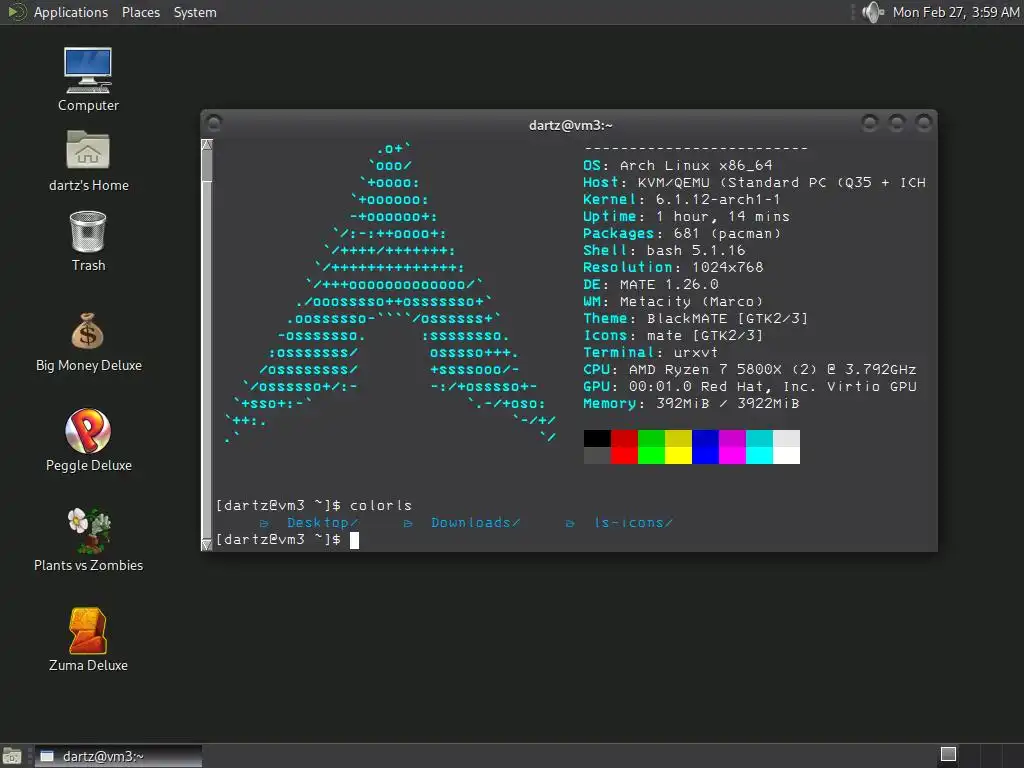
Task: Click the clock showing Mon Feb 27
Action: pos(955,12)
